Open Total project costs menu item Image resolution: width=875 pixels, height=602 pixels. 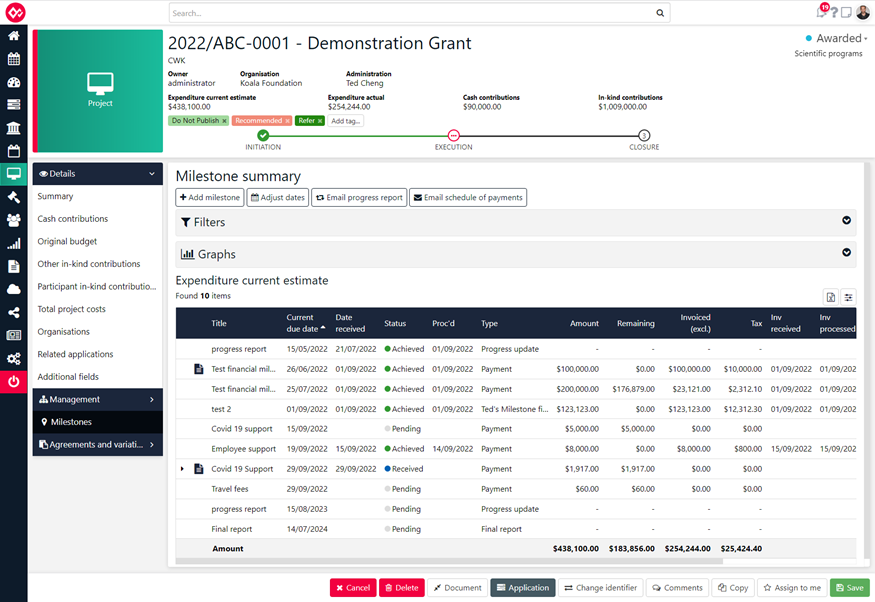click(71, 309)
